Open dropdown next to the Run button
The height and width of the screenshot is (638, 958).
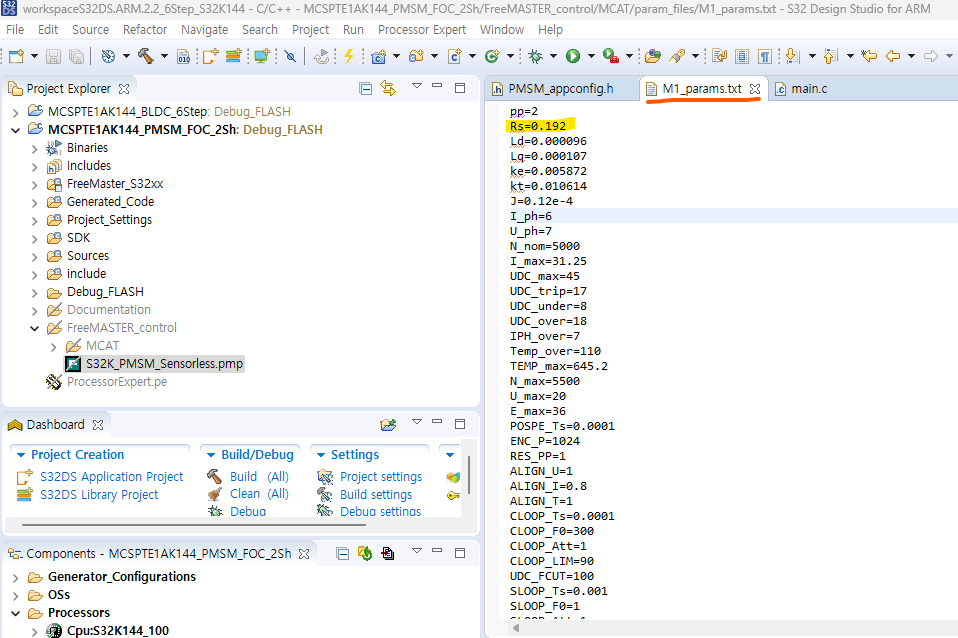(591, 56)
